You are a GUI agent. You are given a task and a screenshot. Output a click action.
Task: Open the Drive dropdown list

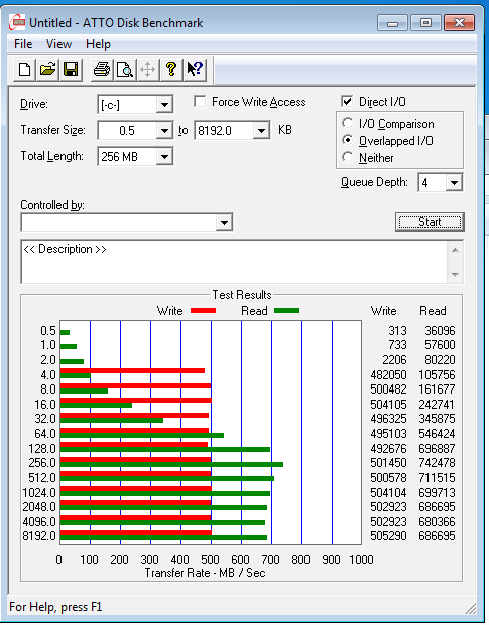(164, 105)
